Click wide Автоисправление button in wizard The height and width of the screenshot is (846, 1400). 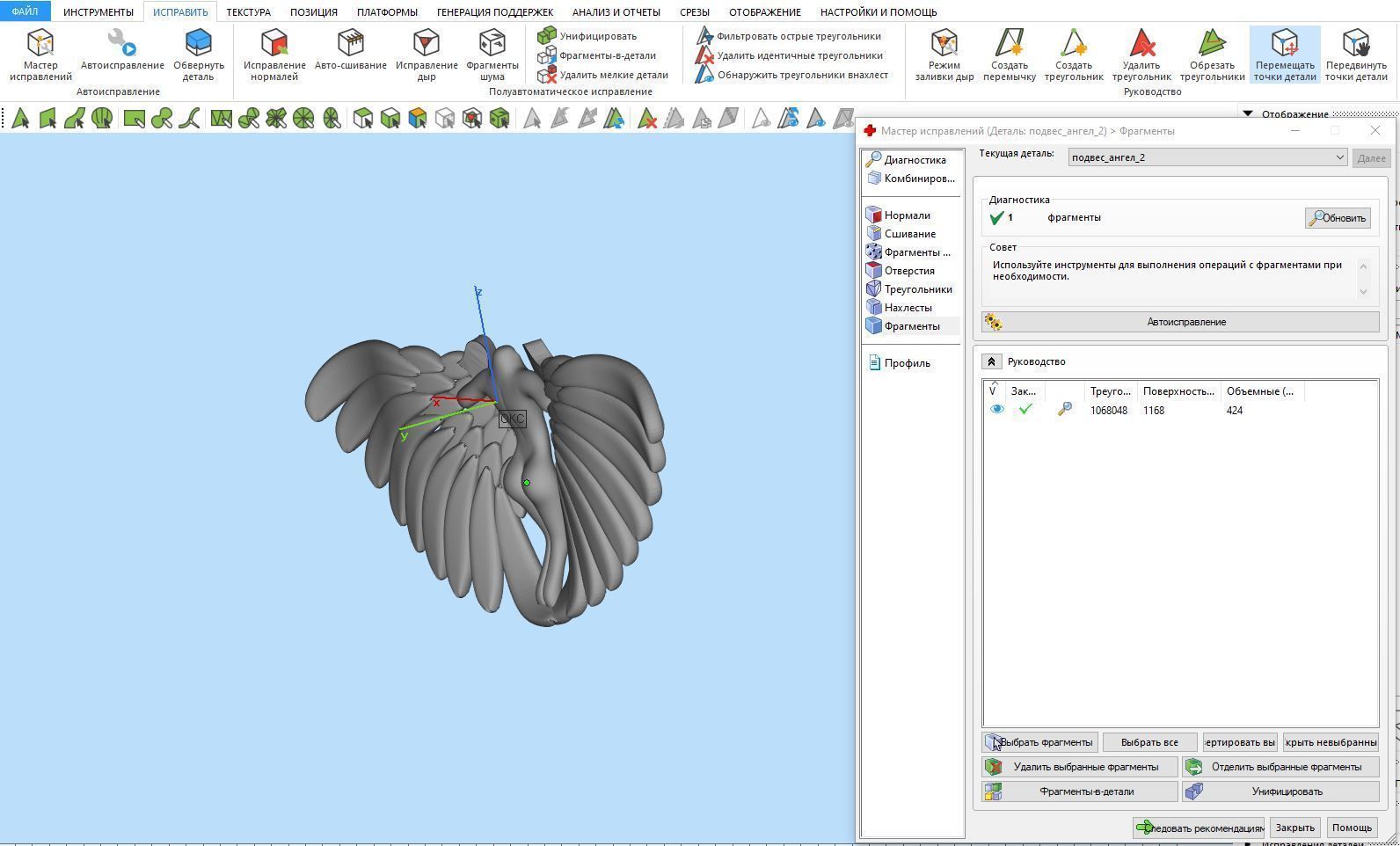(1180, 322)
